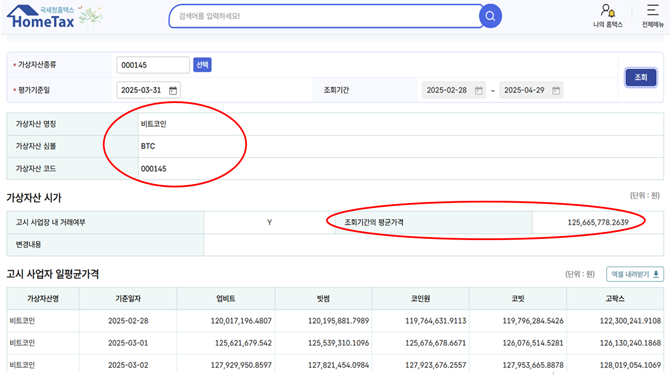This screenshot has height=377, width=670.
Task: Click the 기준일자 column header
Action: [x=128, y=298]
